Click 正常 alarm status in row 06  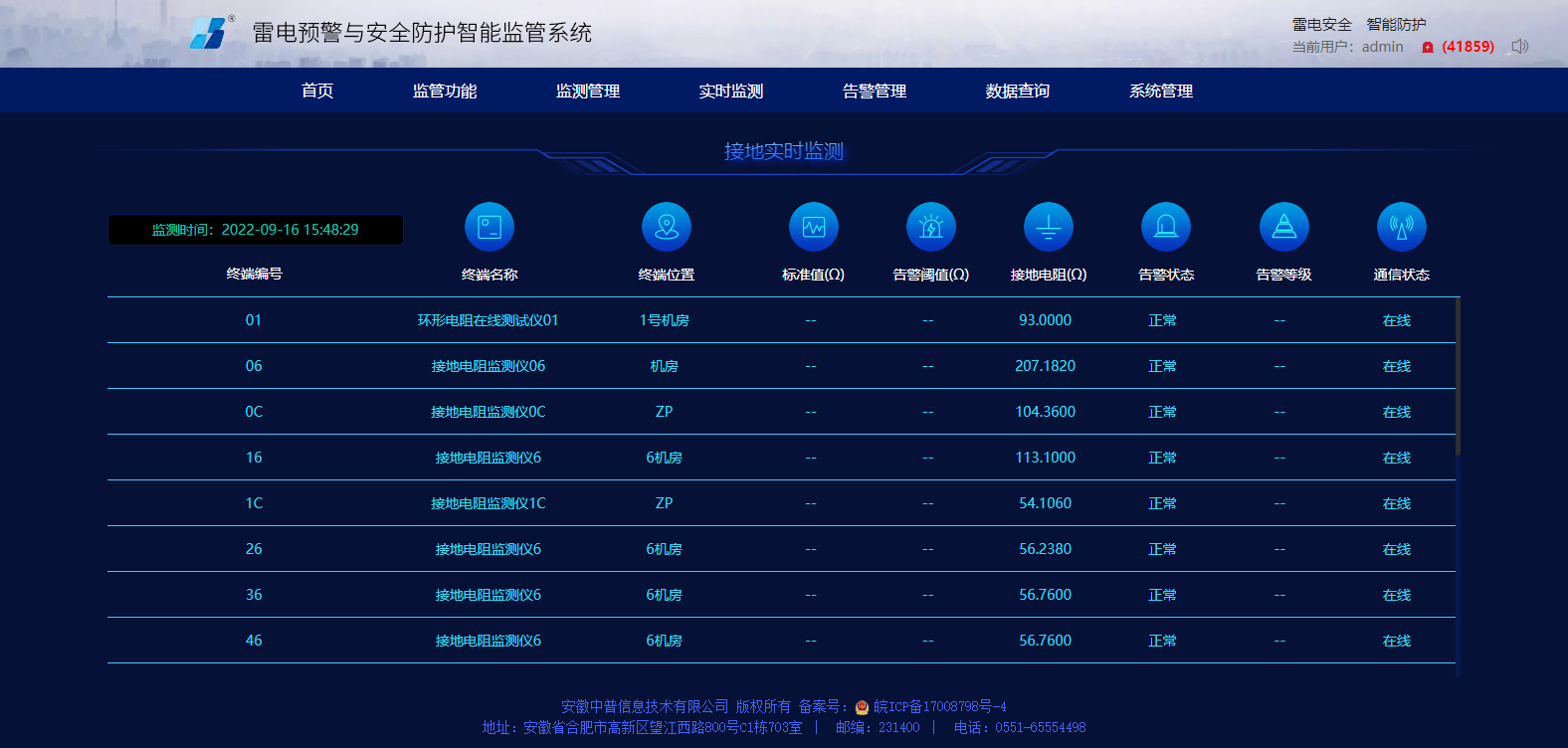tap(1162, 366)
